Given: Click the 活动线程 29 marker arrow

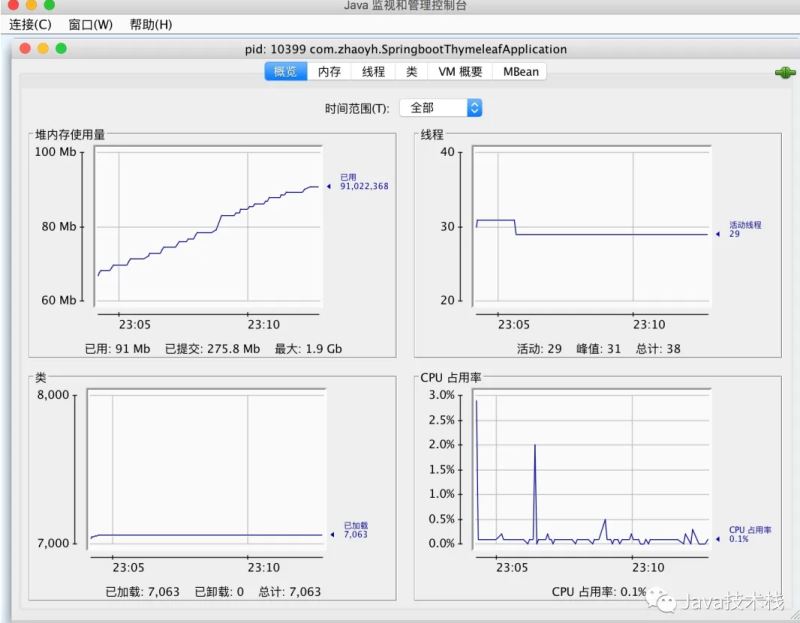Looking at the screenshot, I should pyautogui.click(x=717, y=235).
